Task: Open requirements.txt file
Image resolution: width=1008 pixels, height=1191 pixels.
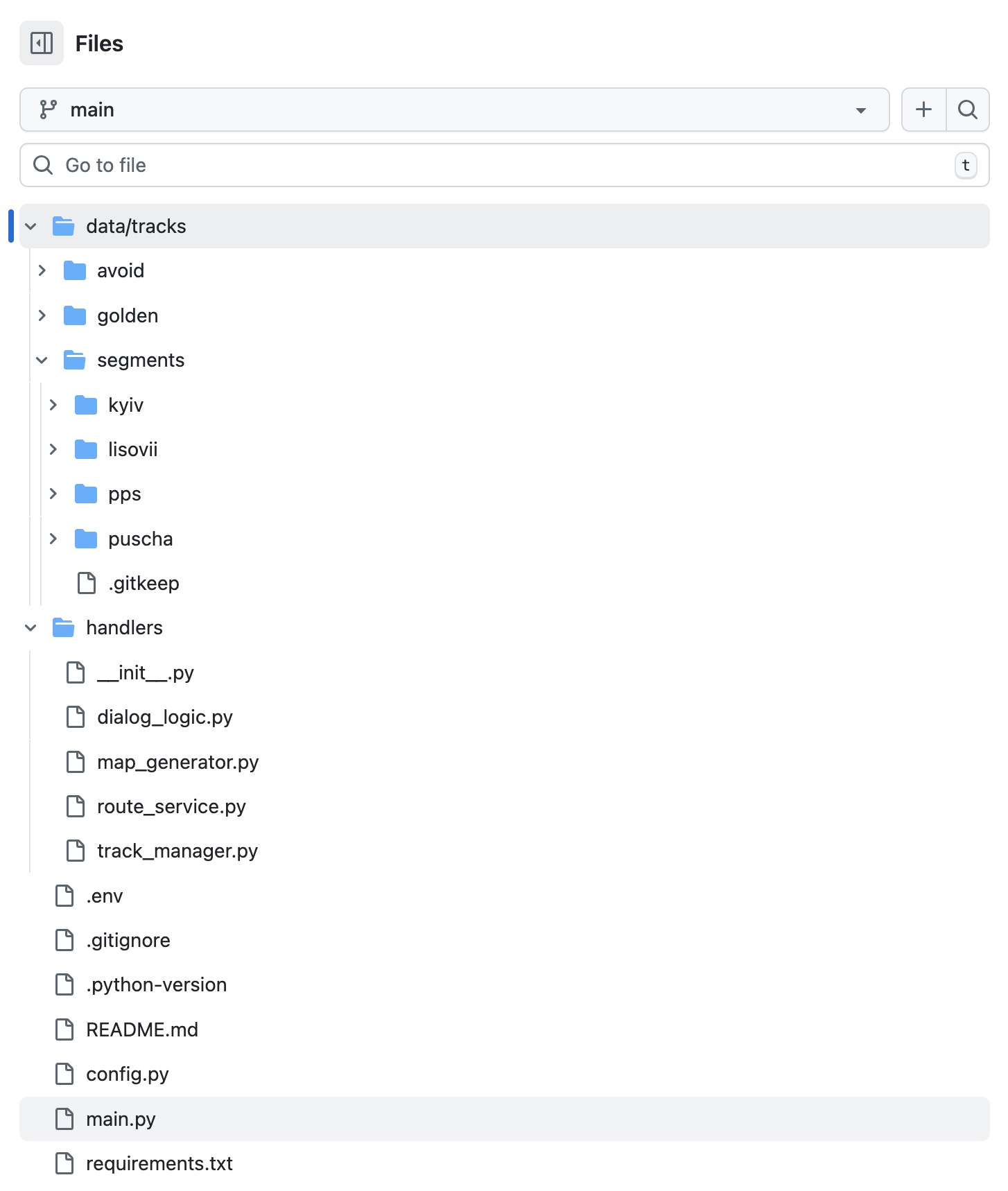Action: tap(159, 1164)
